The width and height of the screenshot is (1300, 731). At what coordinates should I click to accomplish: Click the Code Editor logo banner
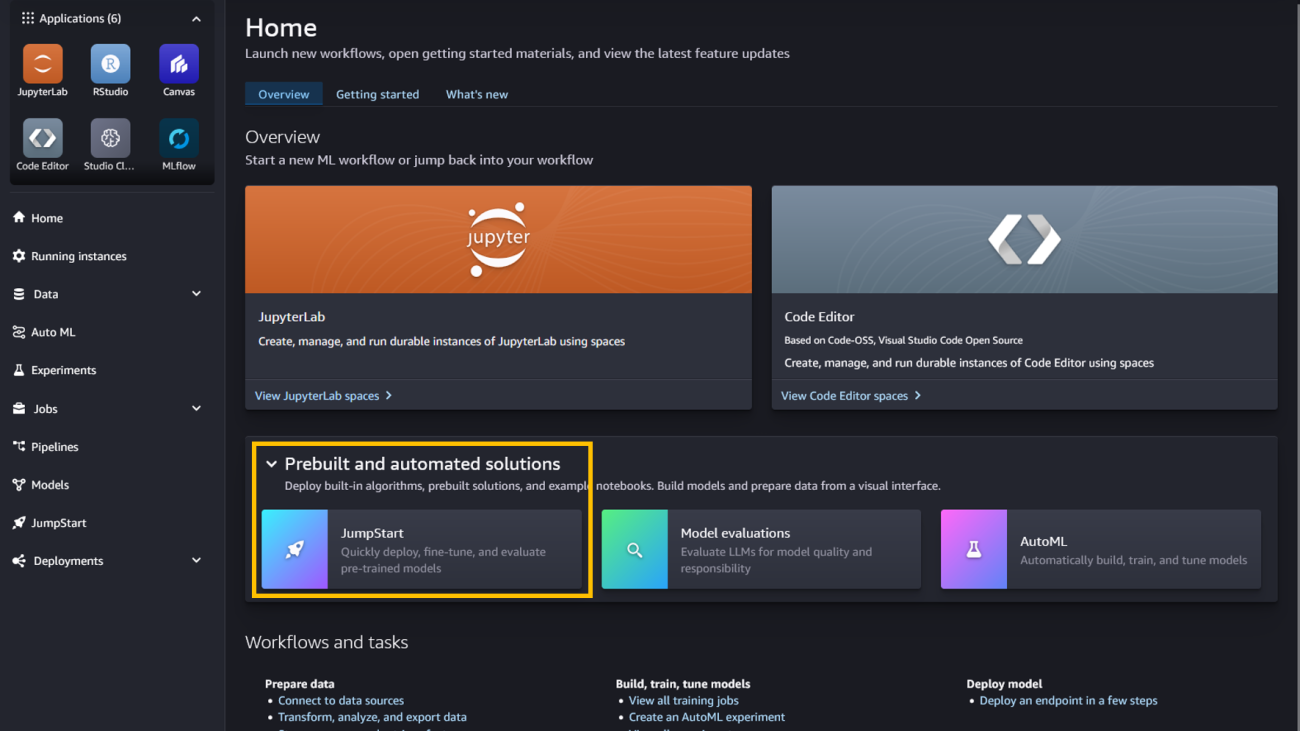click(x=1024, y=239)
